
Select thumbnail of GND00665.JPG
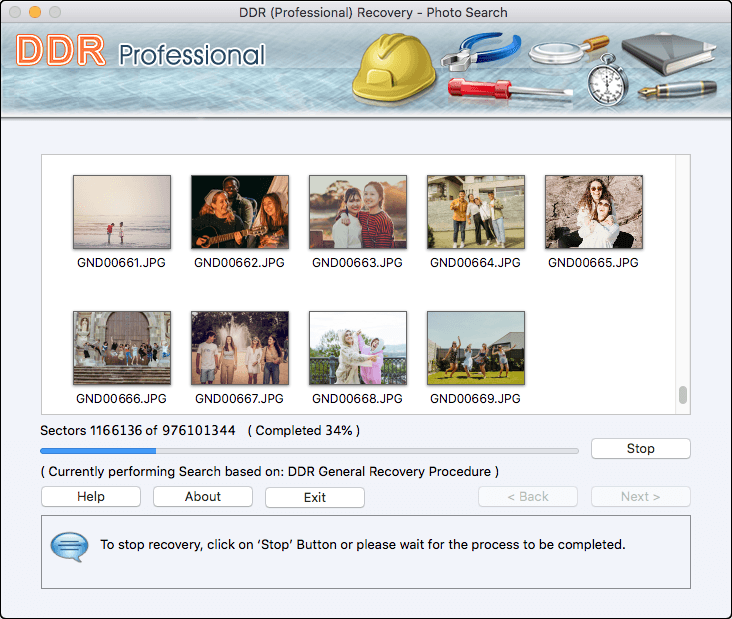[x=594, y=212]
